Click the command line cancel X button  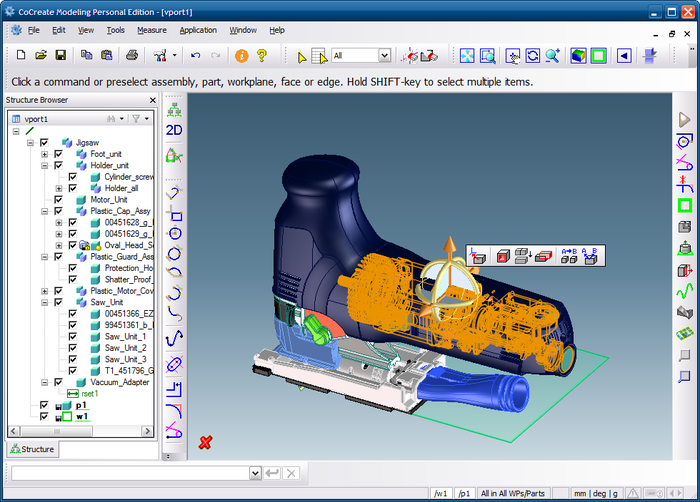[x=291, y=473]
